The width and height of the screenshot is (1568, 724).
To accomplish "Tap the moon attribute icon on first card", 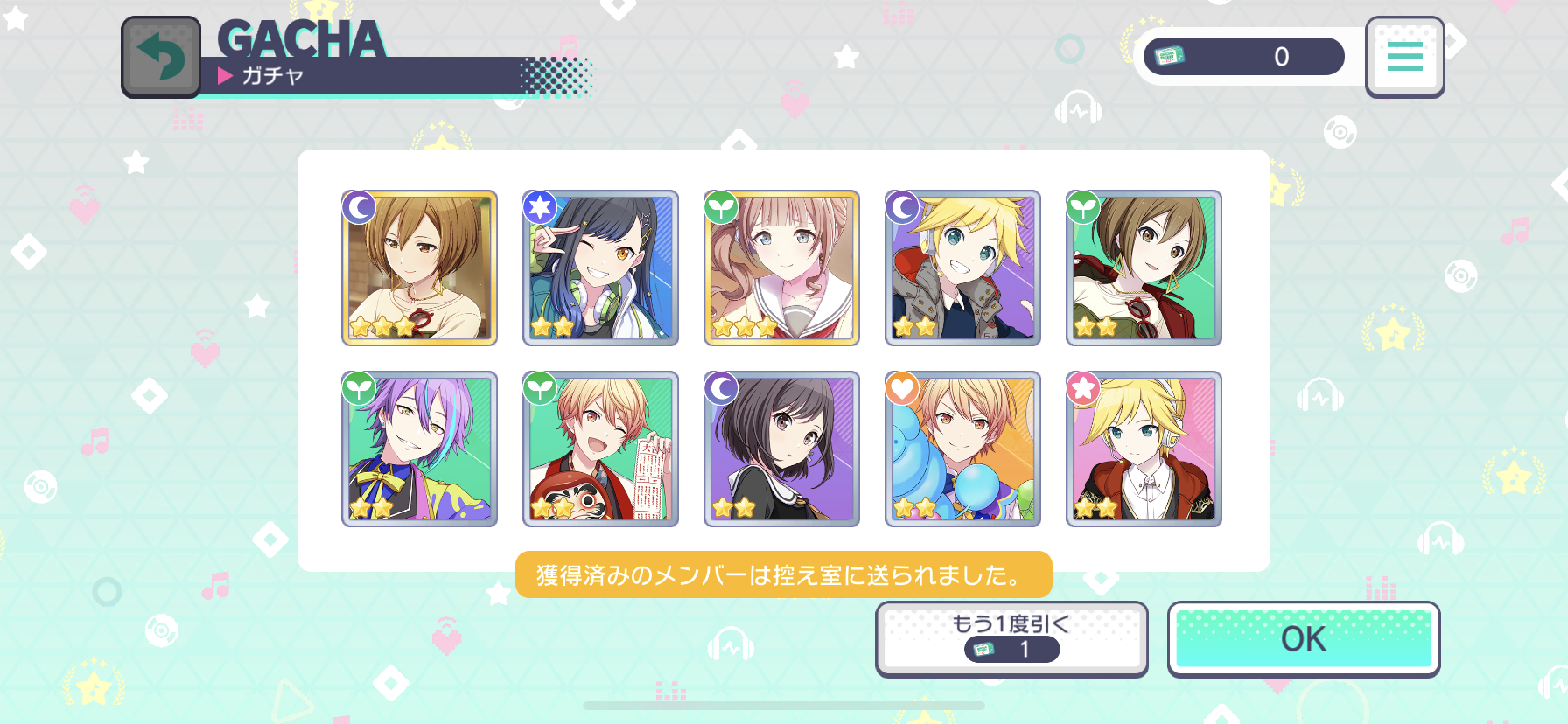I will click(359, 208).
